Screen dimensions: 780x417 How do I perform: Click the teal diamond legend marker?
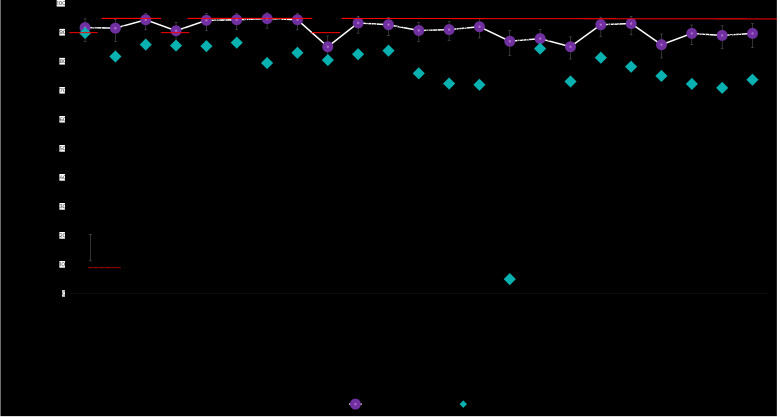pos(463,404)
